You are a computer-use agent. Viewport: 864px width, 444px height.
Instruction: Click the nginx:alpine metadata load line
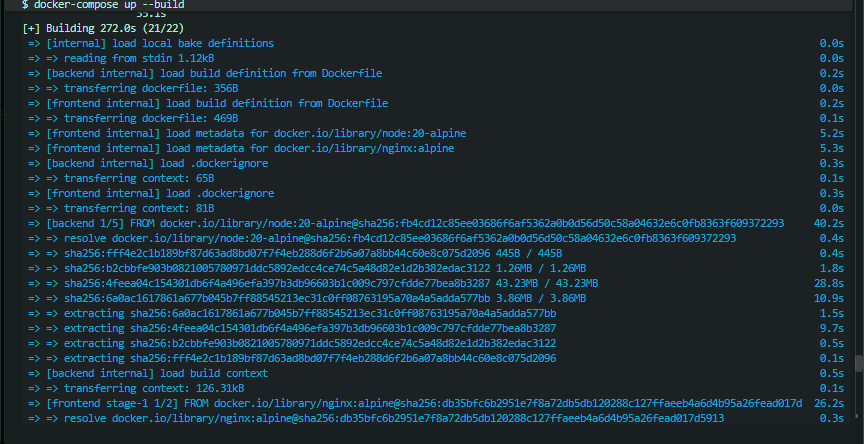tap(241, 148)
